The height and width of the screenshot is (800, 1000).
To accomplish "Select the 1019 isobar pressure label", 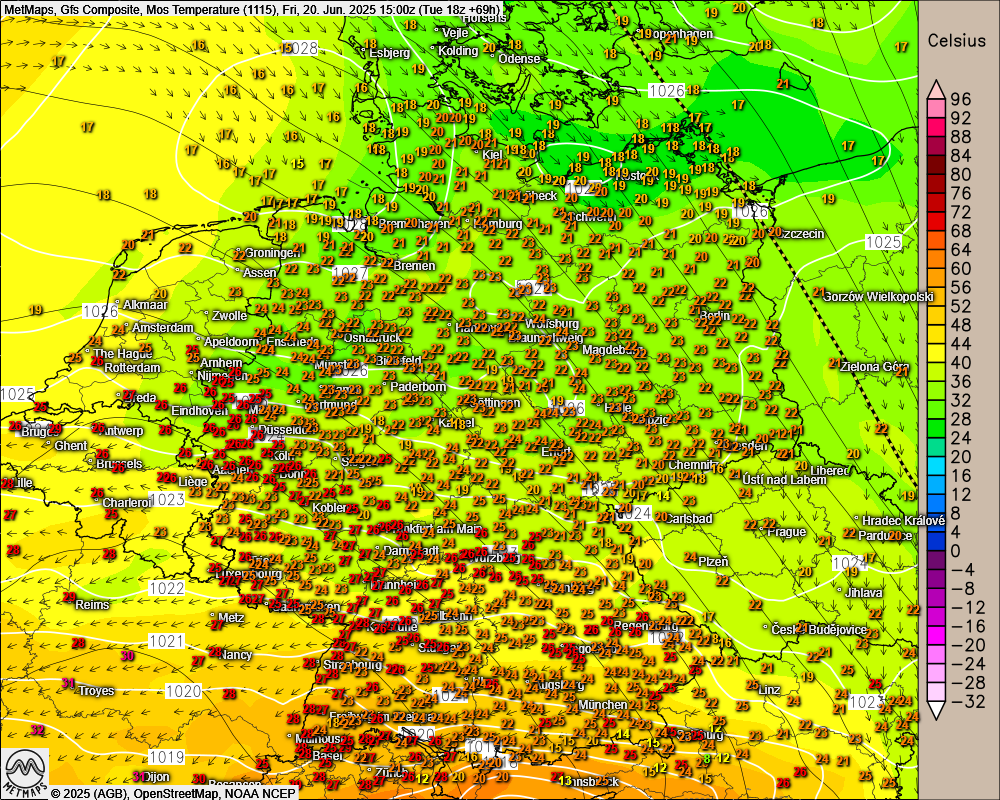I will tap(166, 755).
